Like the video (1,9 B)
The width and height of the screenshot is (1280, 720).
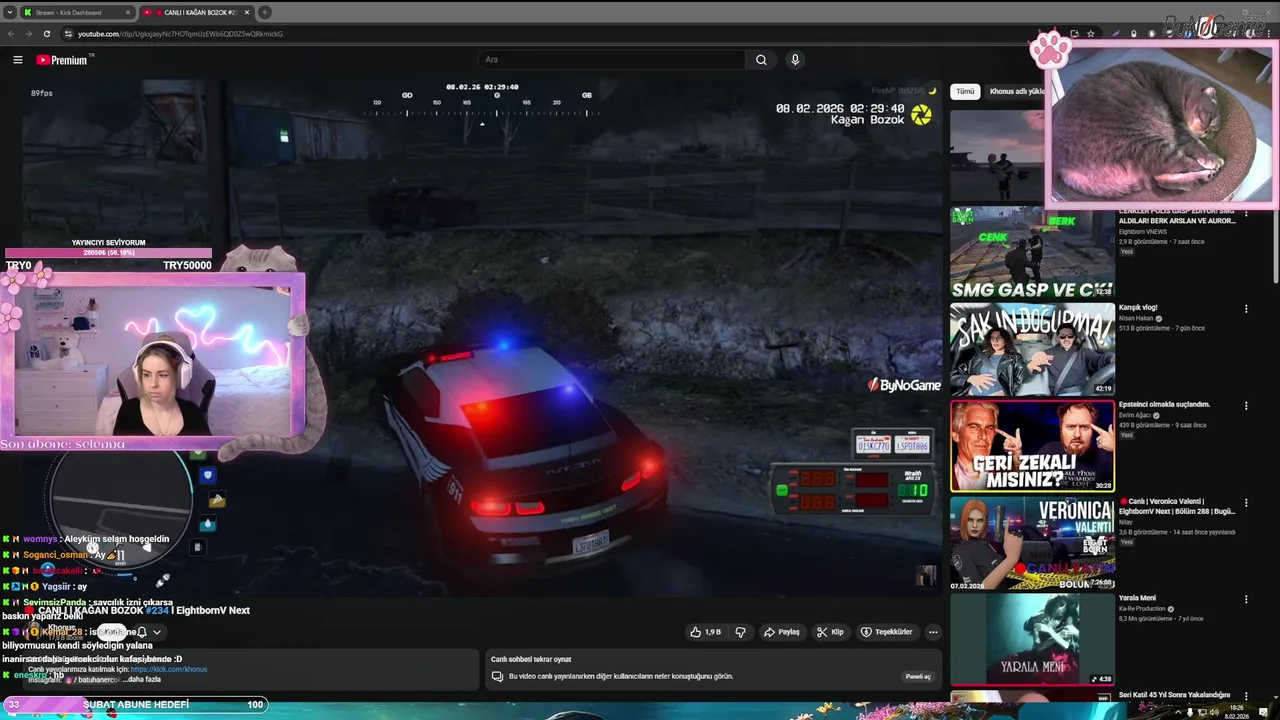click(706, 632)
